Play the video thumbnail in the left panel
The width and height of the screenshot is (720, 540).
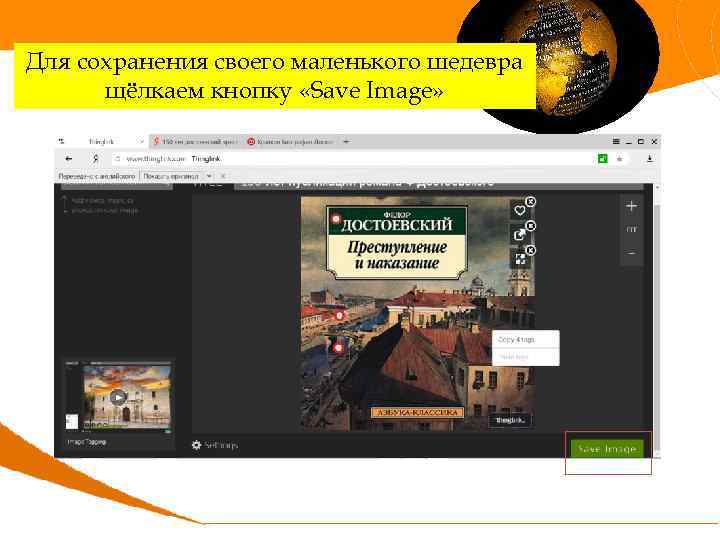118,397
